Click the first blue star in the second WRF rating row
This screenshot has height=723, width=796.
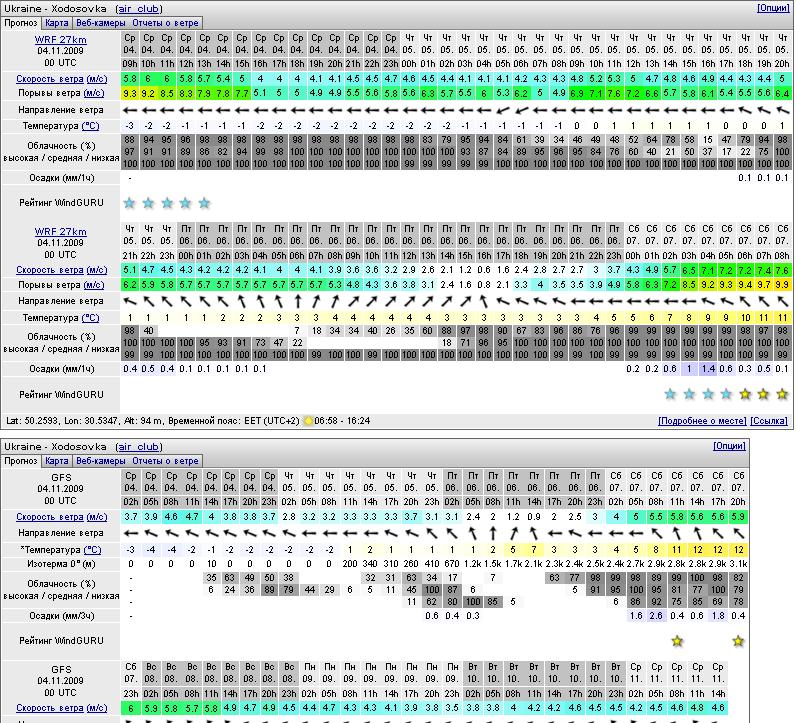[670, 394]
